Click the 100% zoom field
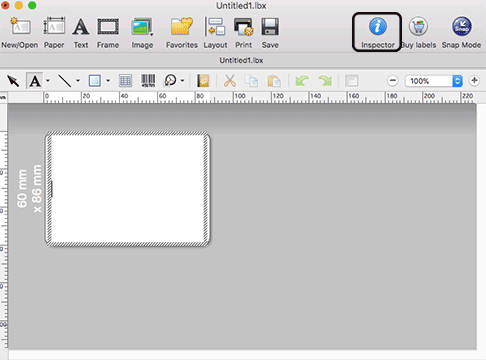The image size is (486, 360). pyautogui.click(x=429, y=81)
